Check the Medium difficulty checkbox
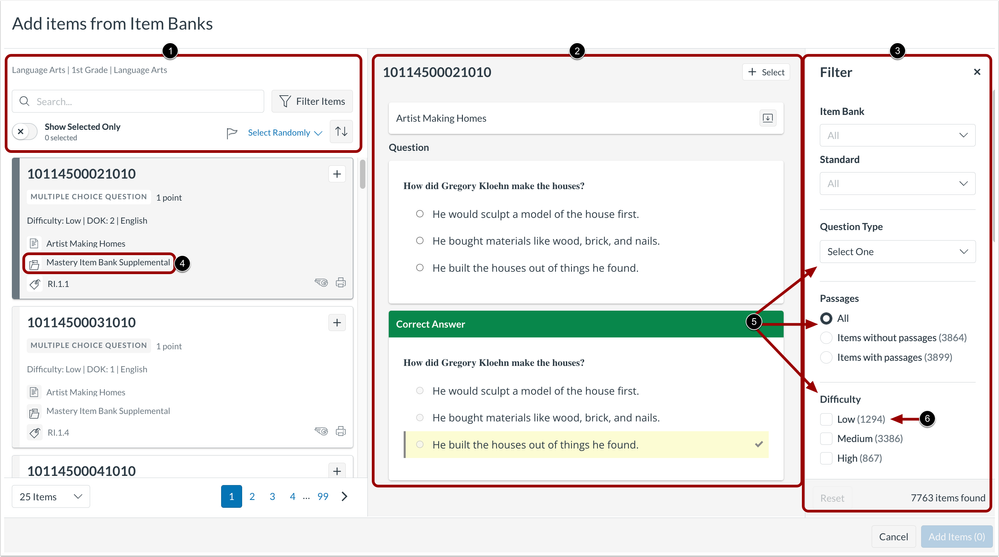Image resolution: width=999 pixels, height=557 pixels. pyautogui.click(x=826, y=438)
